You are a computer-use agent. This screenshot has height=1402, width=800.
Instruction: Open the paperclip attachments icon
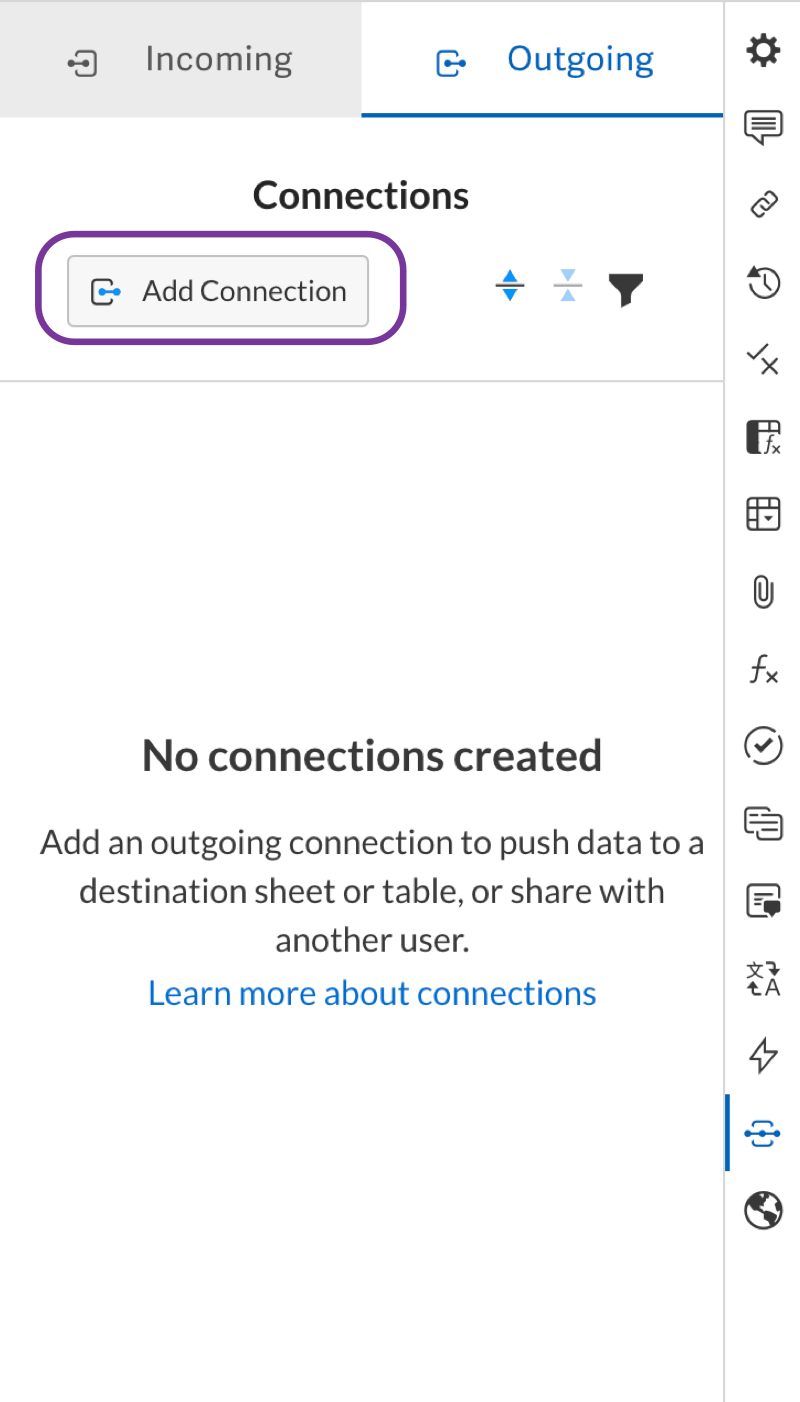click(763, 592)
